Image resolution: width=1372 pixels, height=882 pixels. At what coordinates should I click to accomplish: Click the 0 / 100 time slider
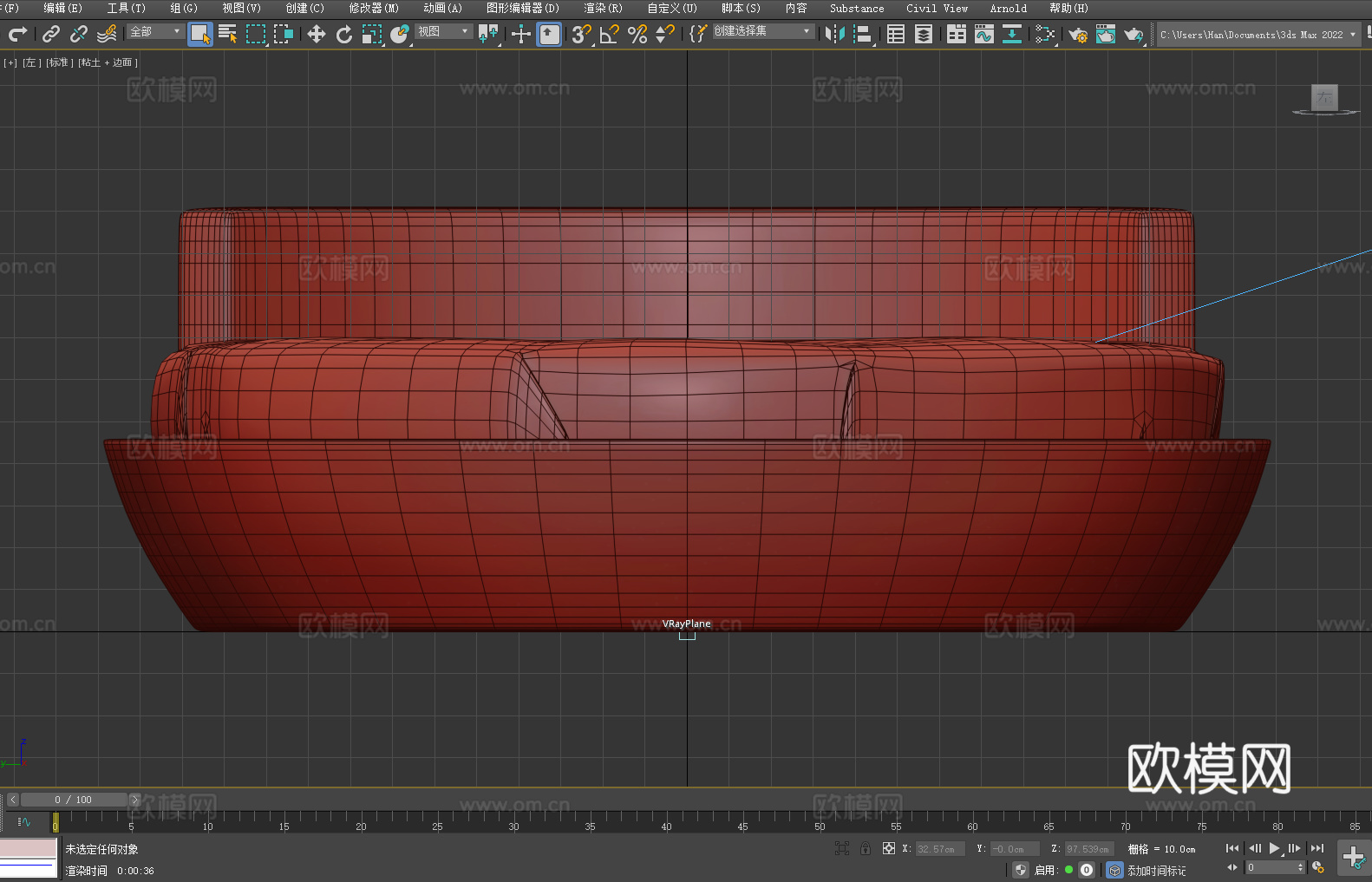(74, 800)
